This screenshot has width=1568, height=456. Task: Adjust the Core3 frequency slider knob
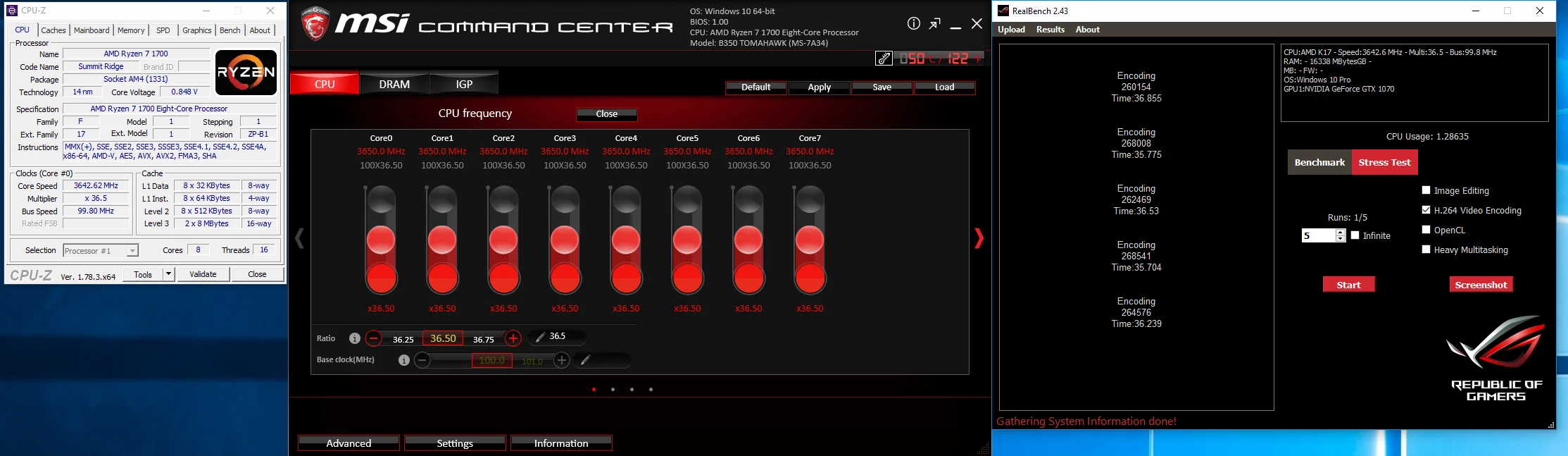[565, 240]
